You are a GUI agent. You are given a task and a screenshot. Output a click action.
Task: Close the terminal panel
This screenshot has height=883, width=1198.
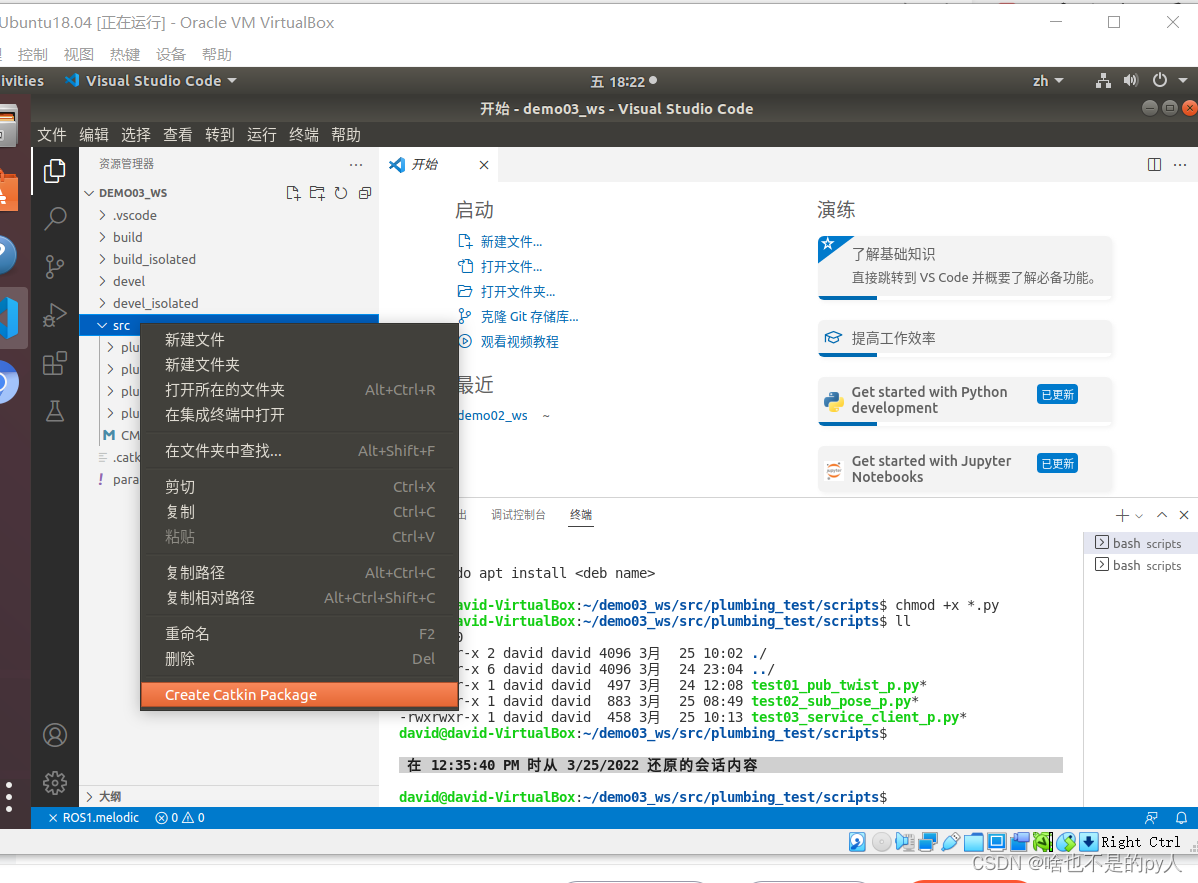(x=1184, y=515)
